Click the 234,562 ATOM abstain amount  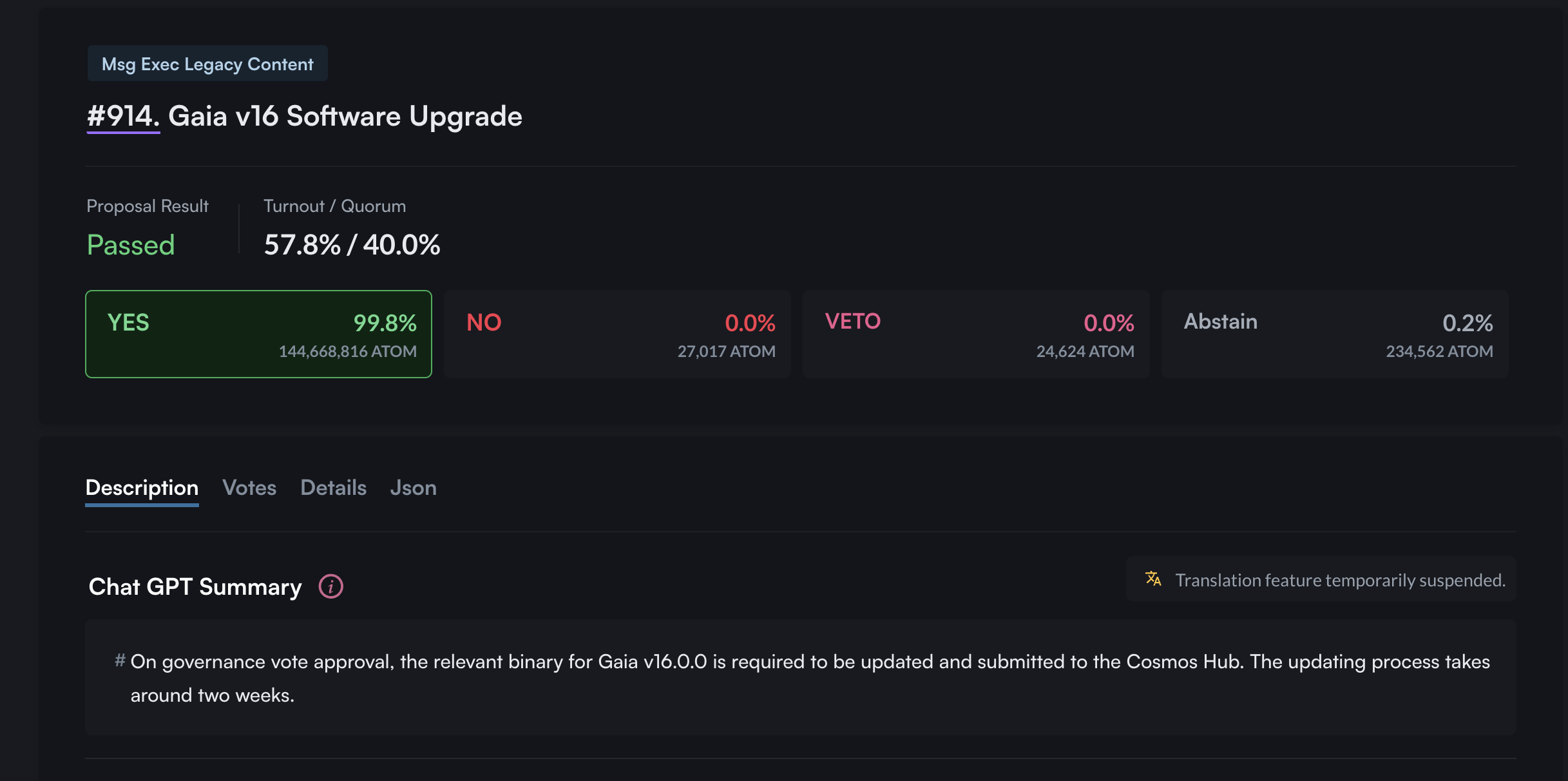click(x=1439, y=351)
